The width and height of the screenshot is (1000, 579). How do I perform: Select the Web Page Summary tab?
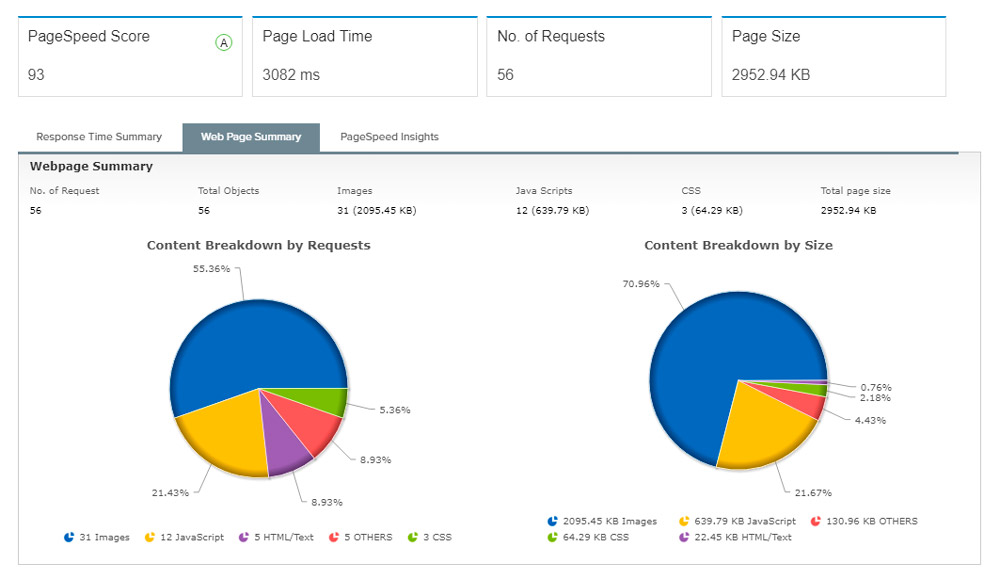click(x=251, y=137)
